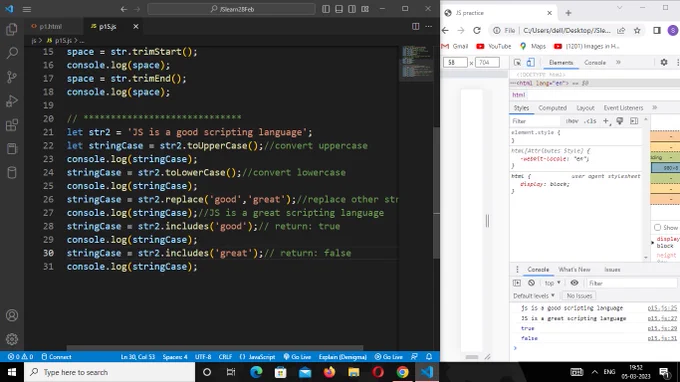
Task: Enable the Show all checkbox in computed pane
Action: [x=657, y=228]
